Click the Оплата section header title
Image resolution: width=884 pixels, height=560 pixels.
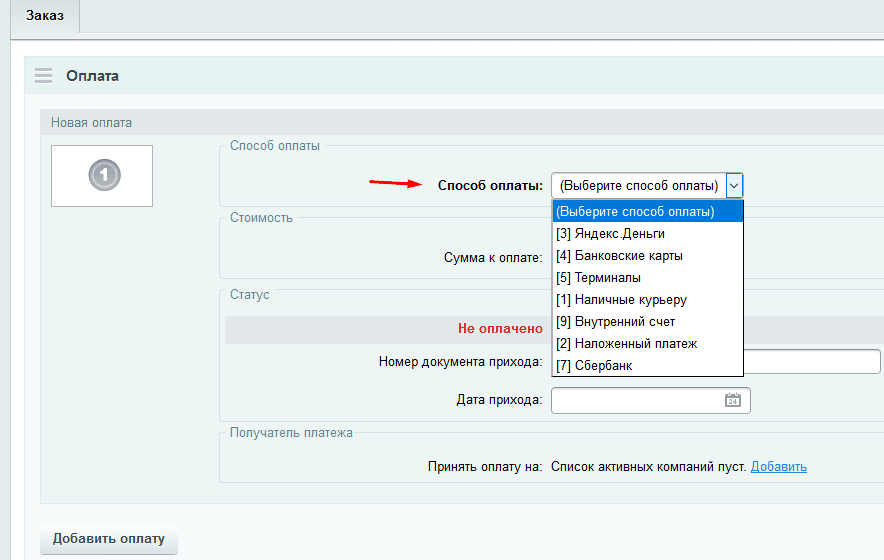(x=92, y=76)
